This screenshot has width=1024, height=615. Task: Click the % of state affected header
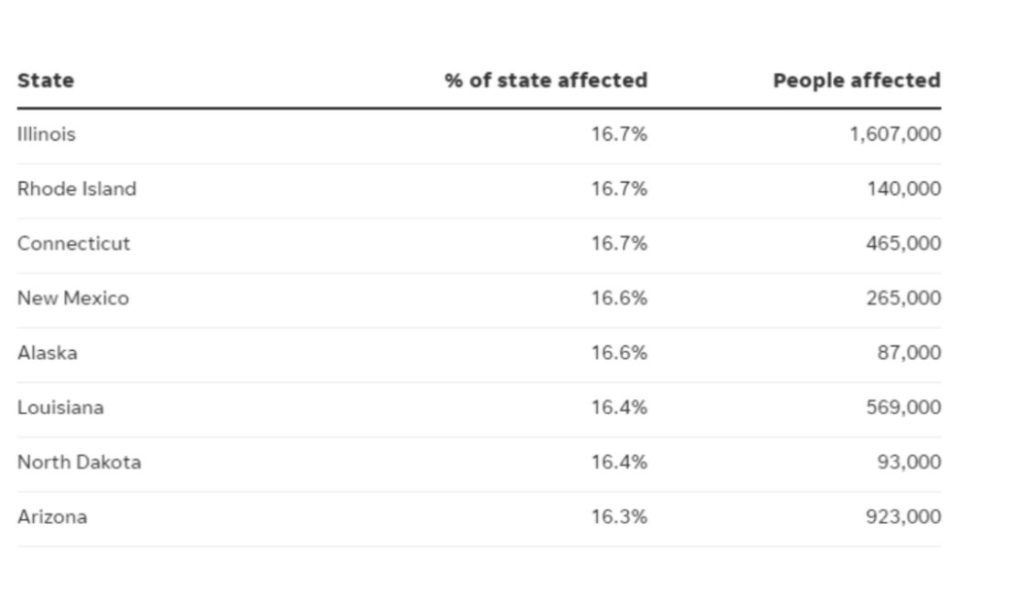(546, 81)
